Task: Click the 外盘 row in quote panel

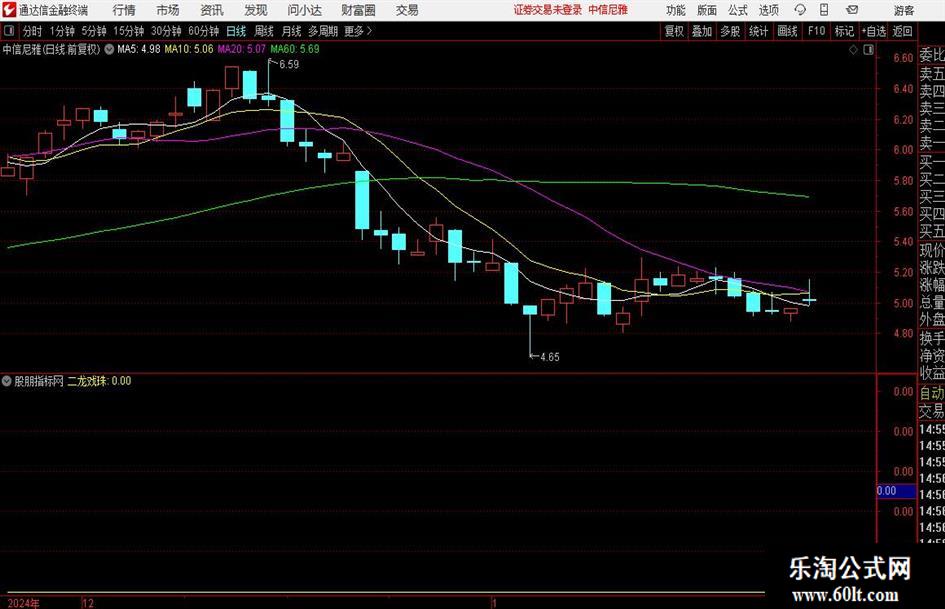Action: [932, 320]
